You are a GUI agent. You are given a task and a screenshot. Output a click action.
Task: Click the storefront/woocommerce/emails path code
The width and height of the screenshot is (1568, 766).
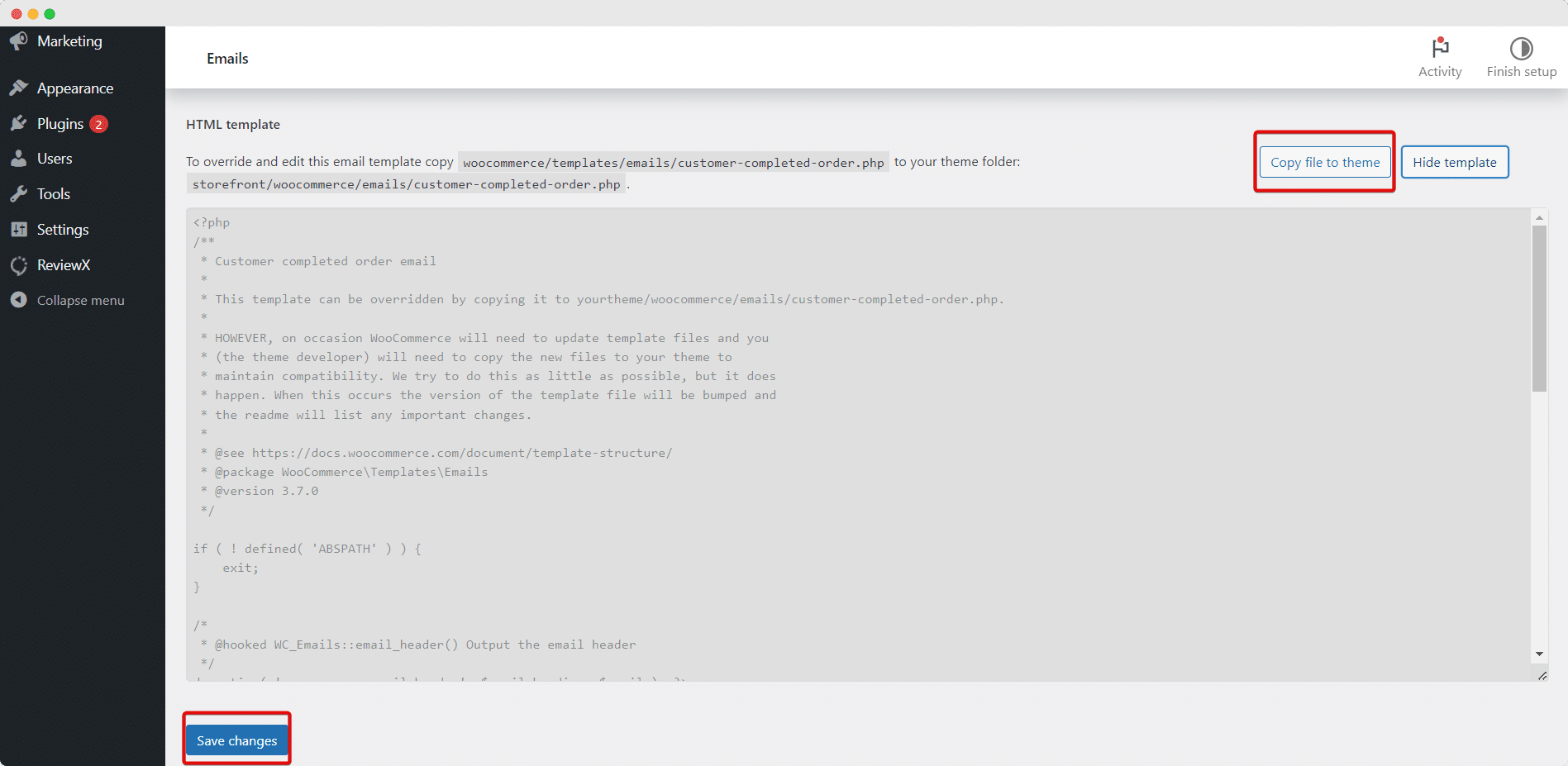[x=406, y=184]
